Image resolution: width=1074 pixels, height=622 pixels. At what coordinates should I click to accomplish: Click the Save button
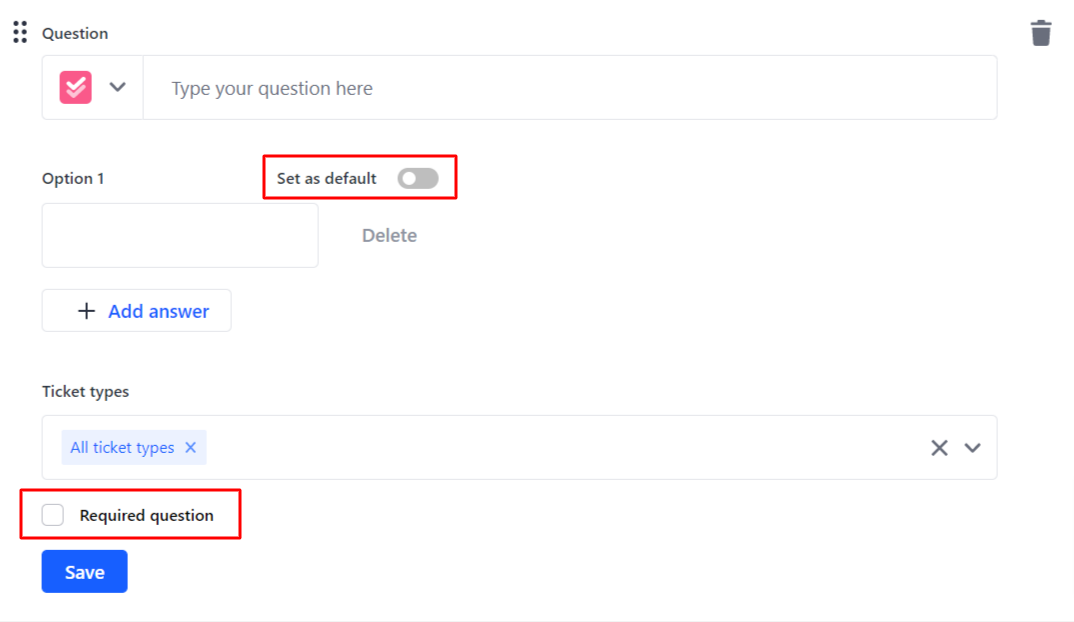click(84, 571)
